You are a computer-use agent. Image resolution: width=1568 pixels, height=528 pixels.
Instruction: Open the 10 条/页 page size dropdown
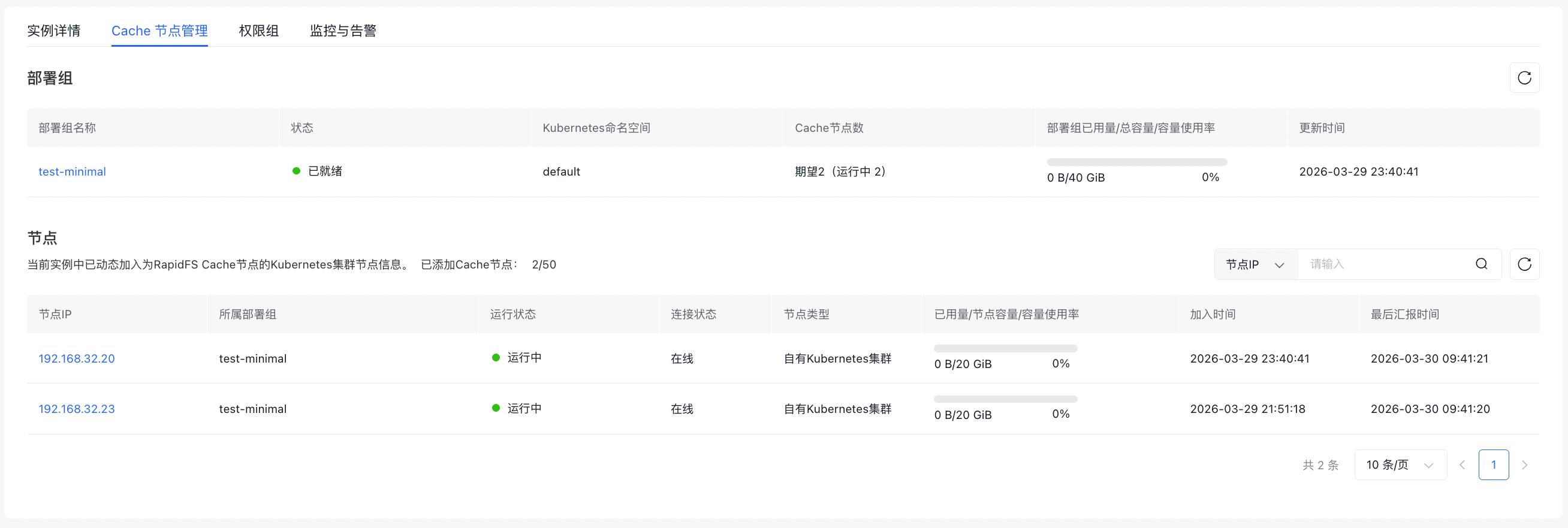click(1400, 464)
